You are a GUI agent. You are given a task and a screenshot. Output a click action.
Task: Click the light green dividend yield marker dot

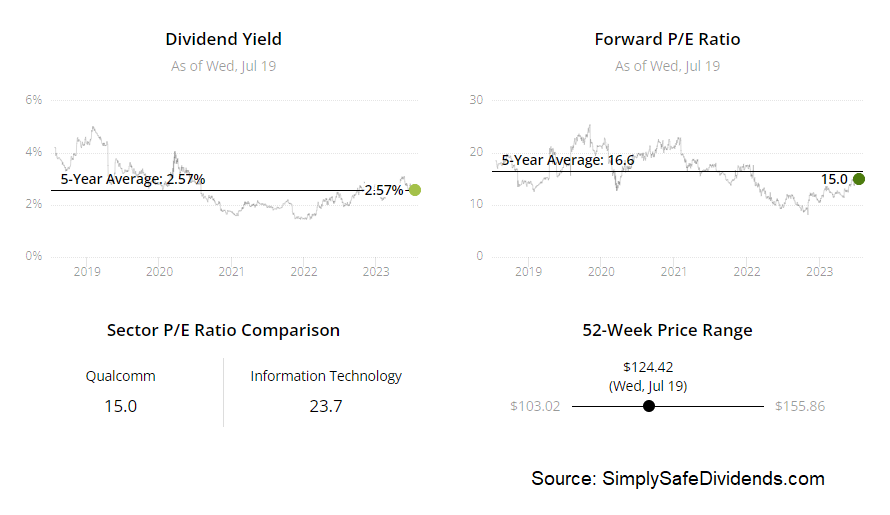pos(415,190)
